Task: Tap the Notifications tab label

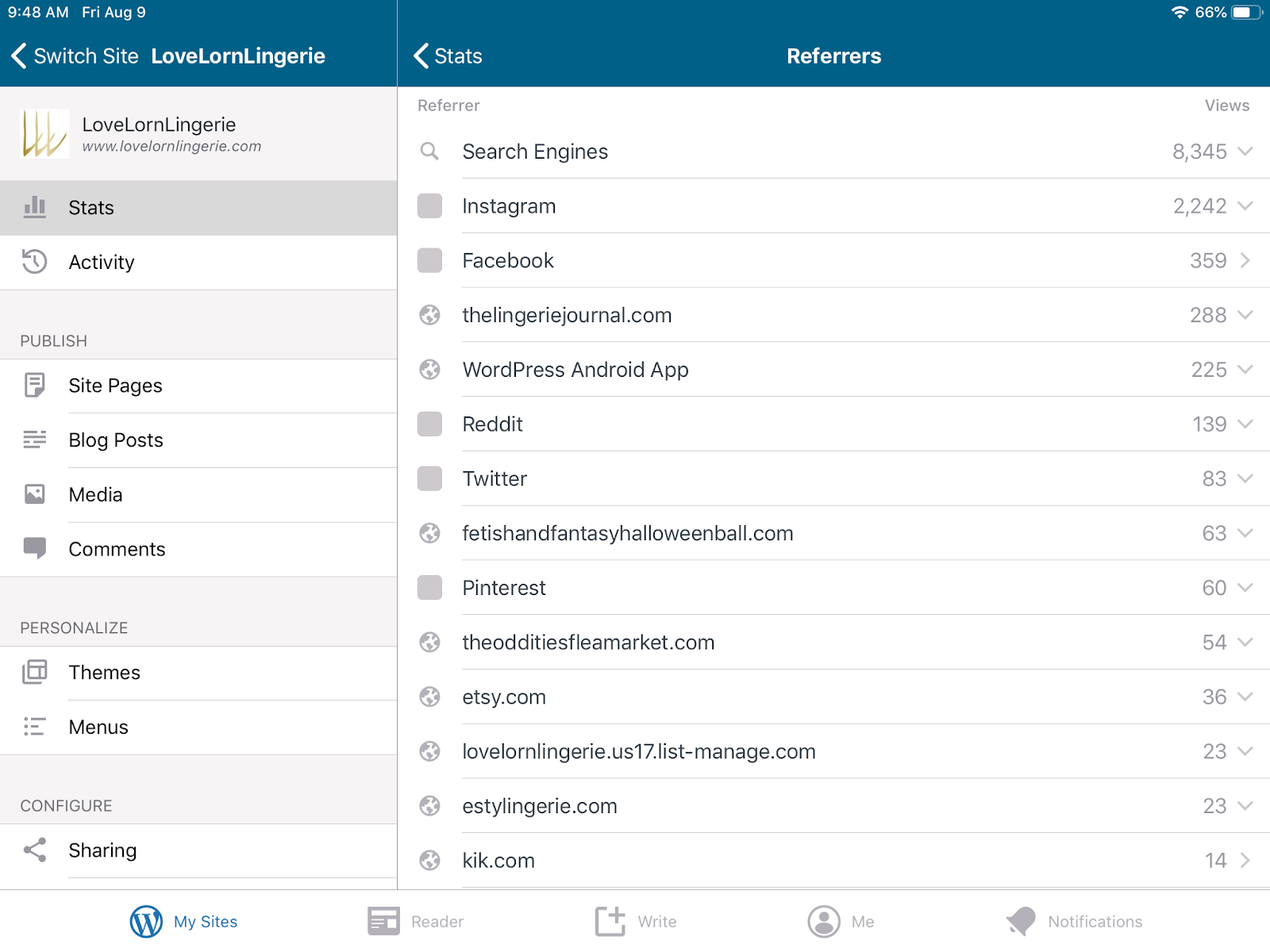Action: [x=1095, y=922]
